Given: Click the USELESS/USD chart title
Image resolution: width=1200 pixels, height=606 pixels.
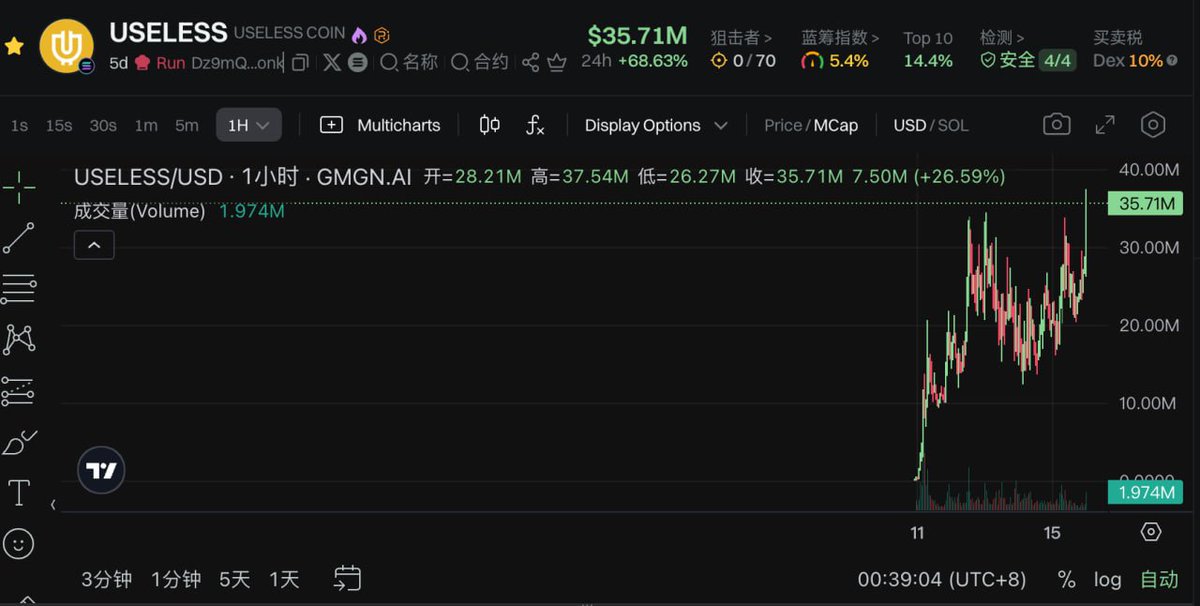Looking at the screenshot, I should pyautogui.click(x=243, y=177).
